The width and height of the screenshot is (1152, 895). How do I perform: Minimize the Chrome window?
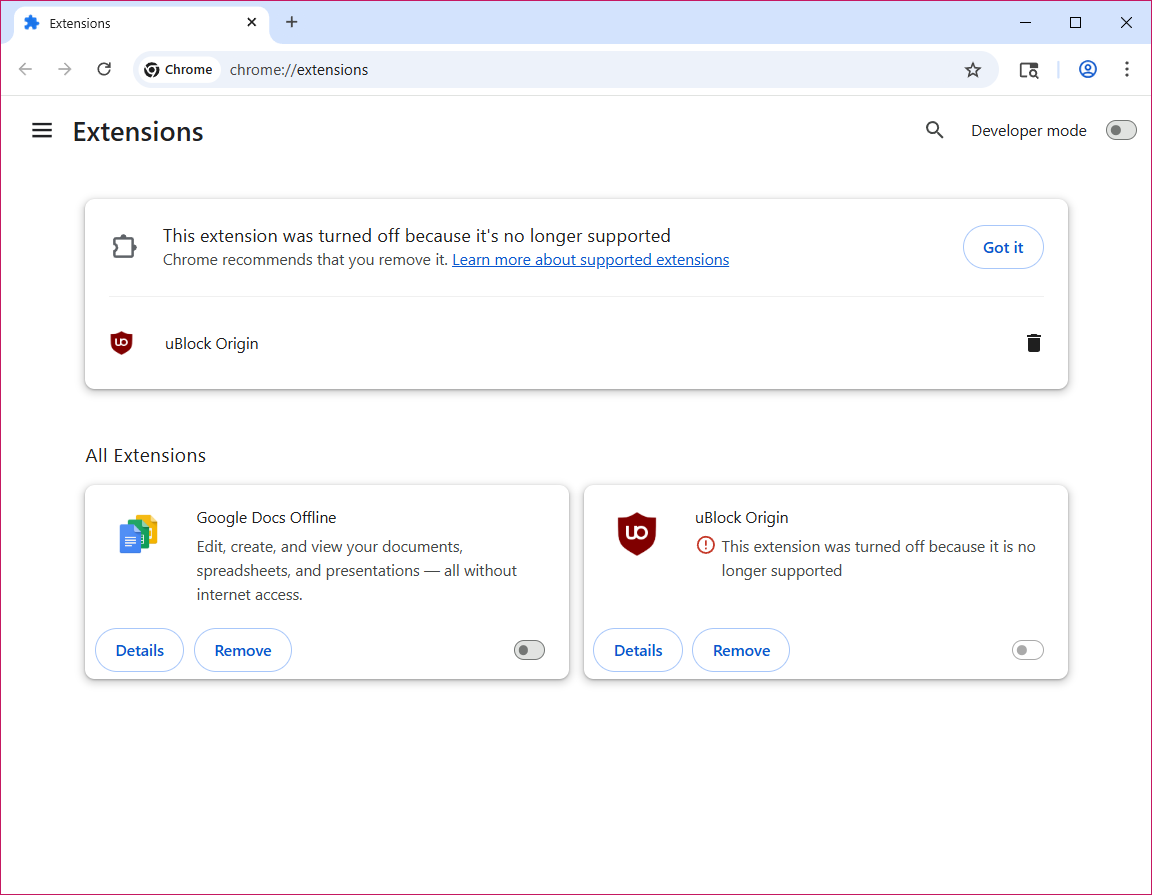tap(1026, 23)
